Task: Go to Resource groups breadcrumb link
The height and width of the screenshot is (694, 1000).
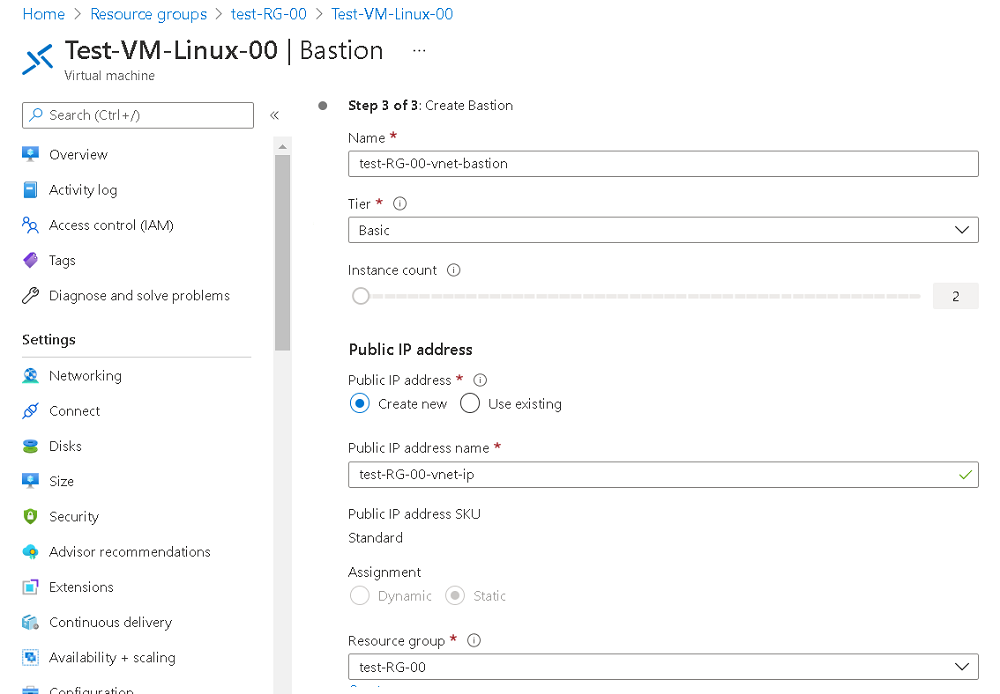Action: (x=149, y=14)
